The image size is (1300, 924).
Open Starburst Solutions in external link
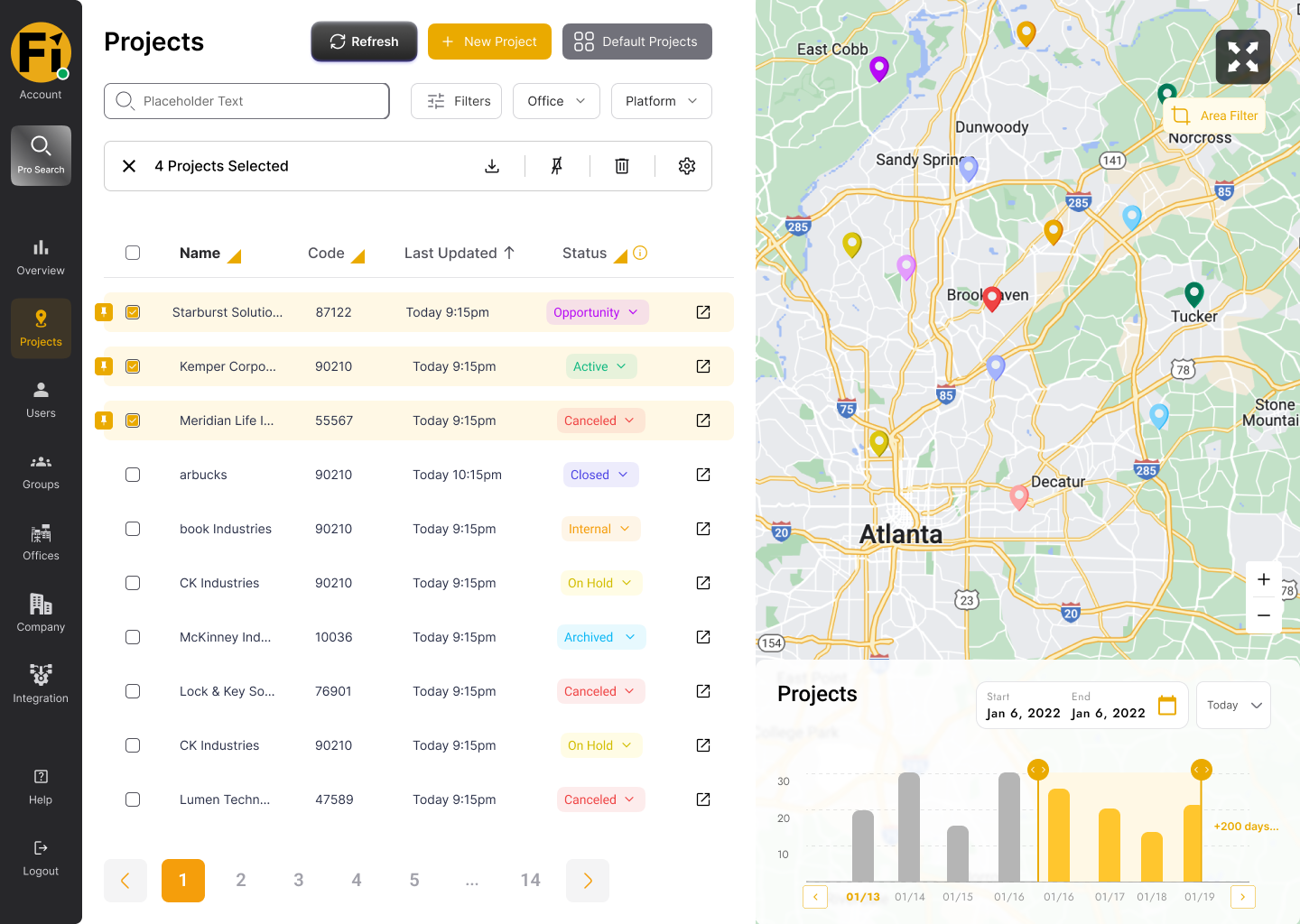click(x=703, y=312)
